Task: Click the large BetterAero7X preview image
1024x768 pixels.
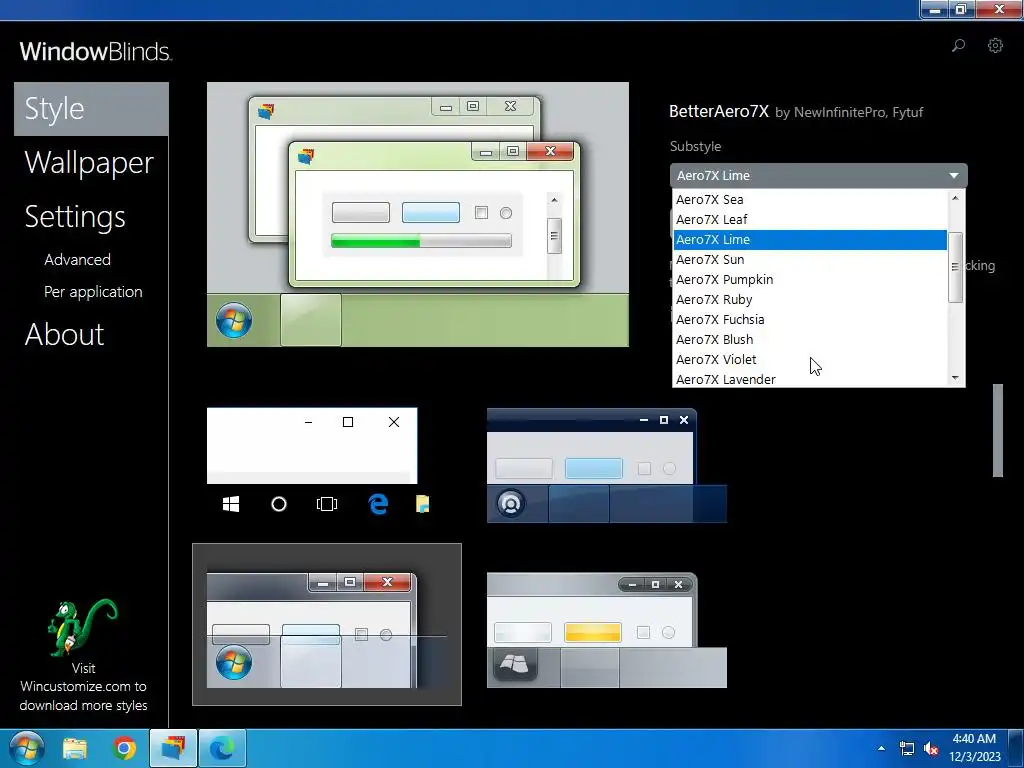Action: [418, 214]
